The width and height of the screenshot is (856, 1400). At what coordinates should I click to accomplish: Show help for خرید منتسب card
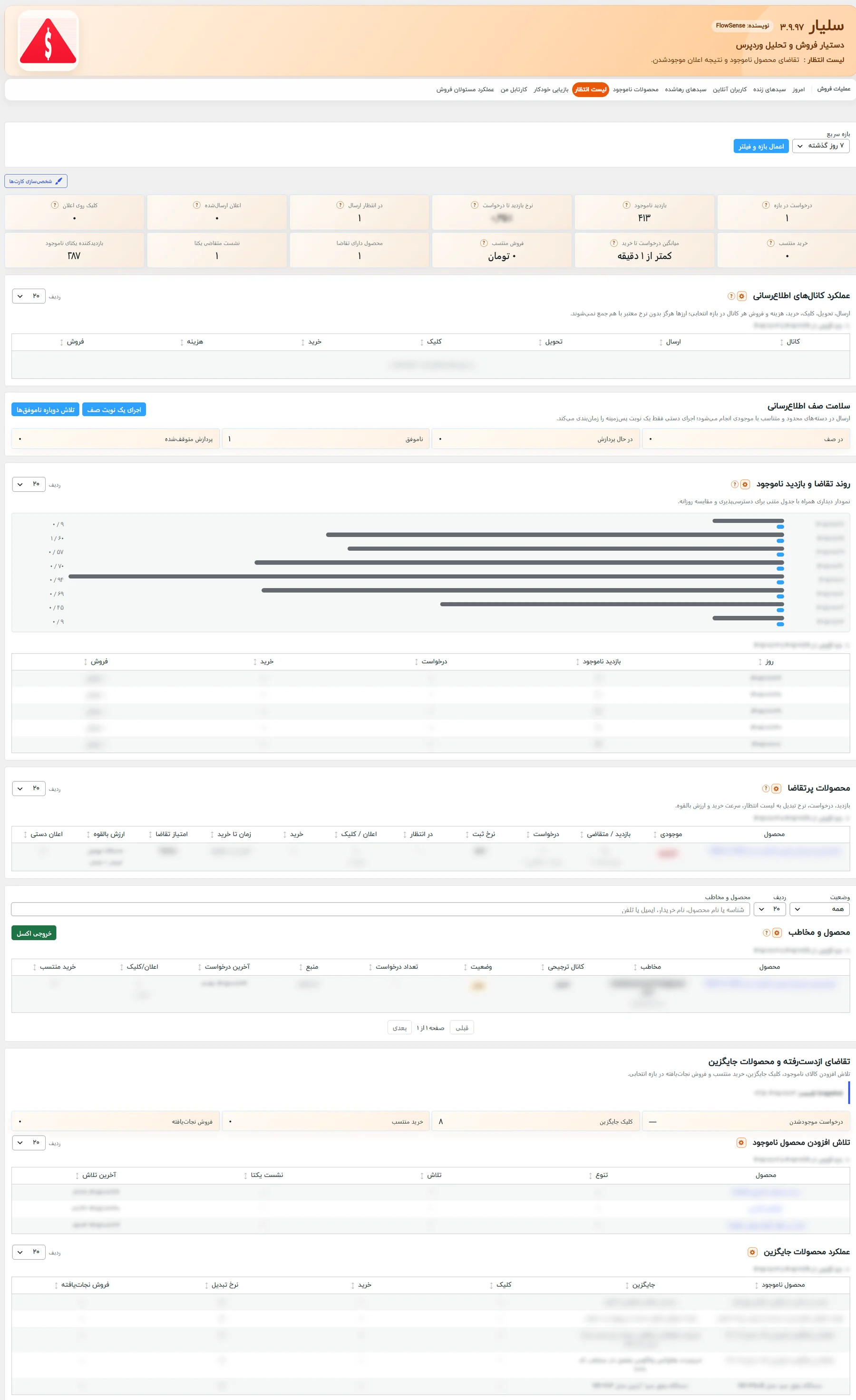[771, 243]
